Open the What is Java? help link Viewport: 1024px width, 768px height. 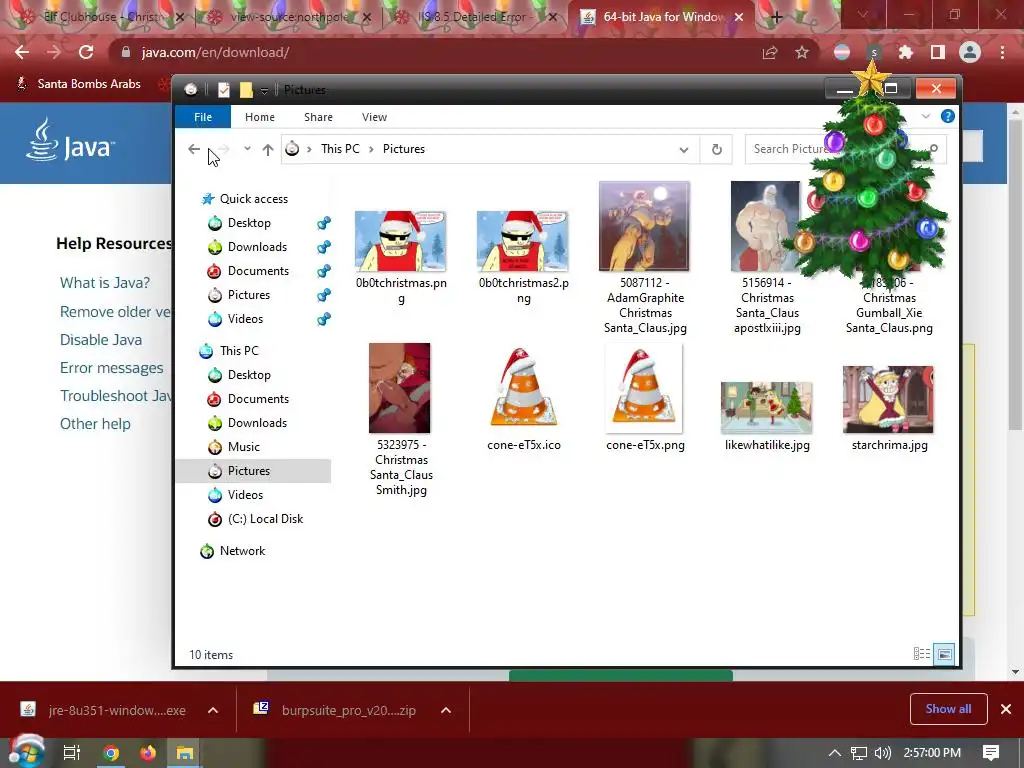(104, 283)
